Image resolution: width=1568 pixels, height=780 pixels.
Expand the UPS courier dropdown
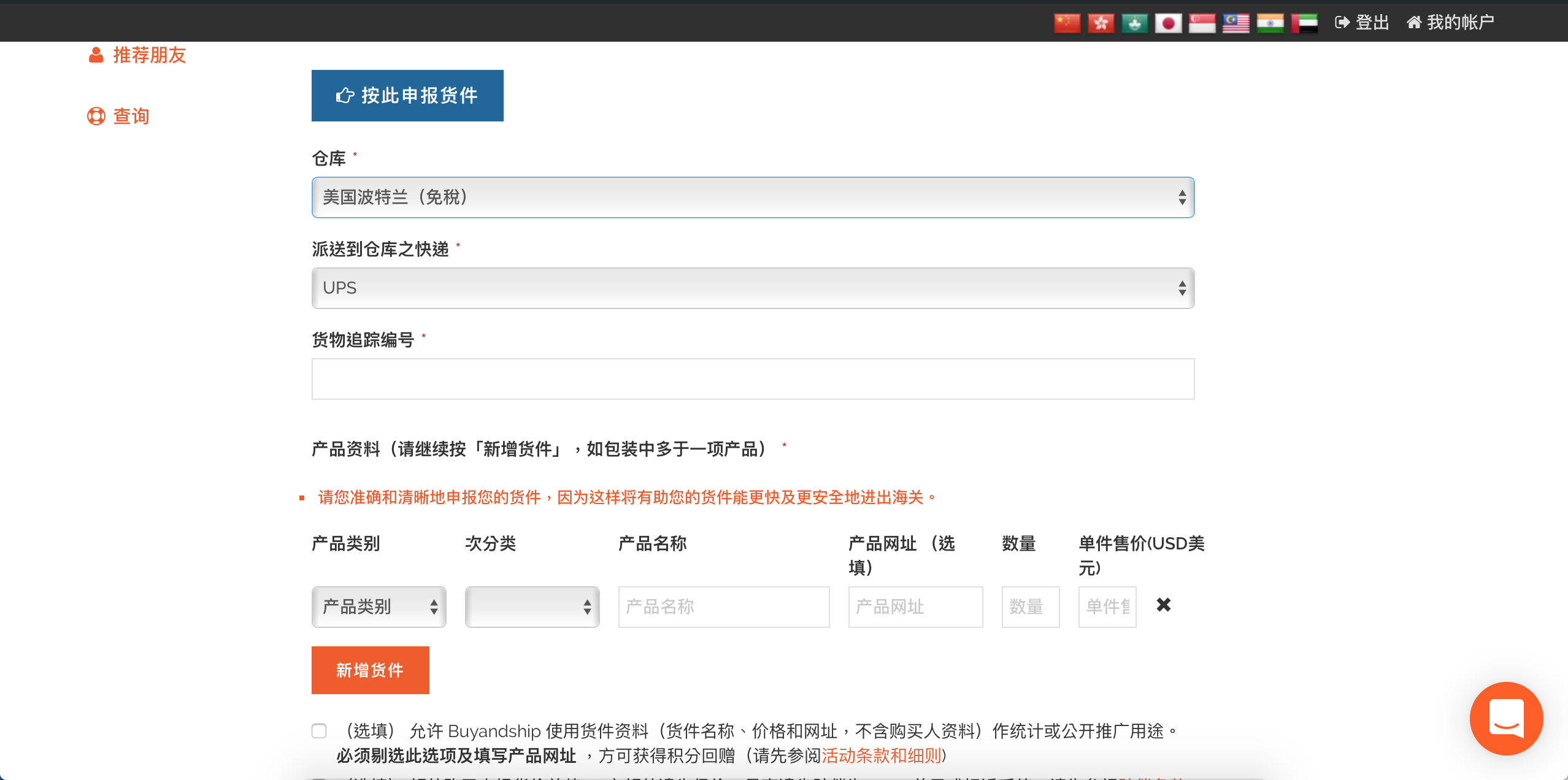click(x=753, y=288)
